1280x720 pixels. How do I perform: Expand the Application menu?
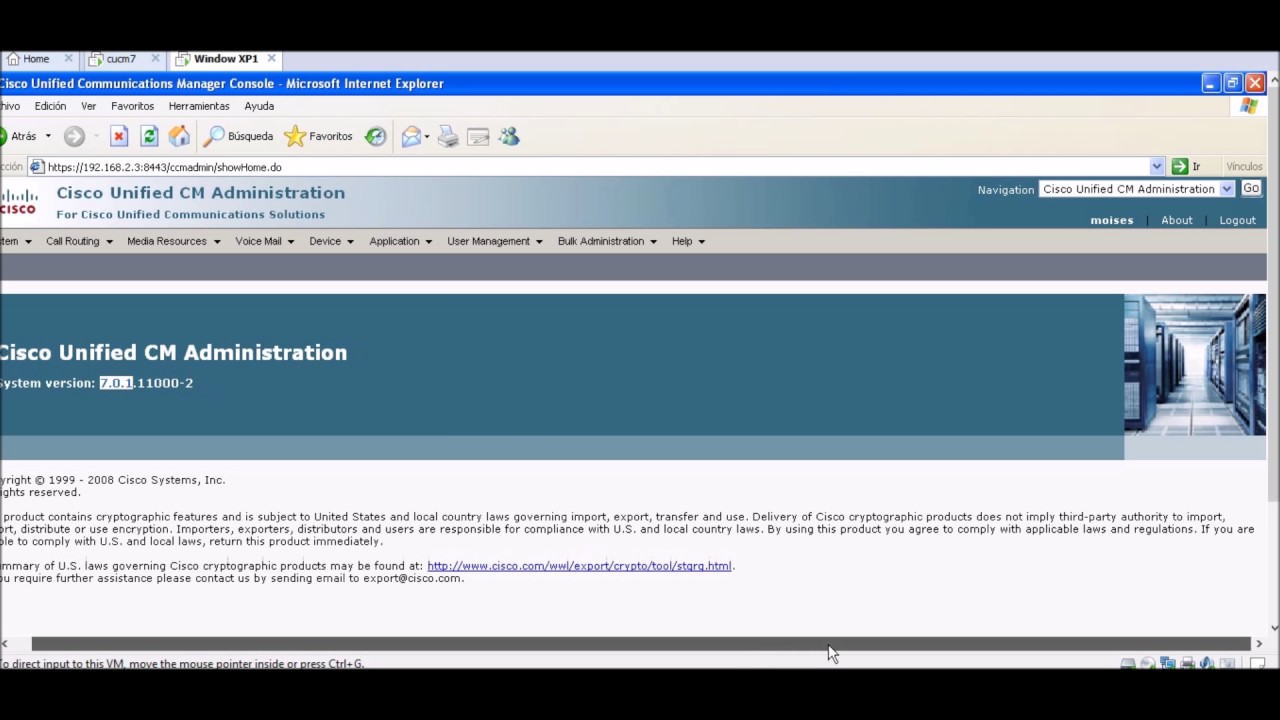point(400,241)
